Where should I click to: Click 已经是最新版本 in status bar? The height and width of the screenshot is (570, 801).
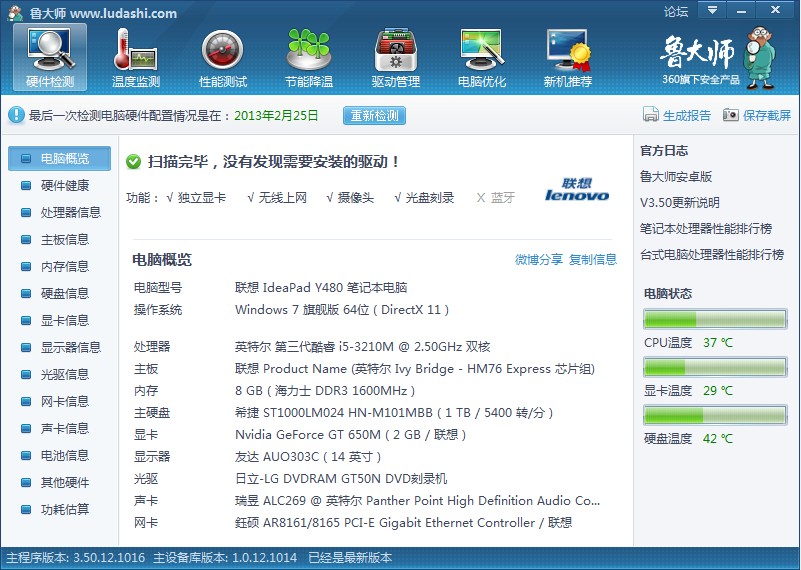350,557
